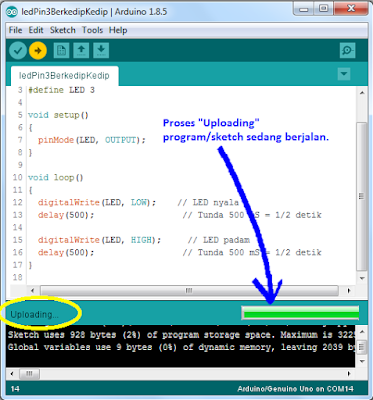Image resolution: width=373 pixels, height=400 pixels.
Task: Create a new sketch with New icon
Action: point(61,50)
